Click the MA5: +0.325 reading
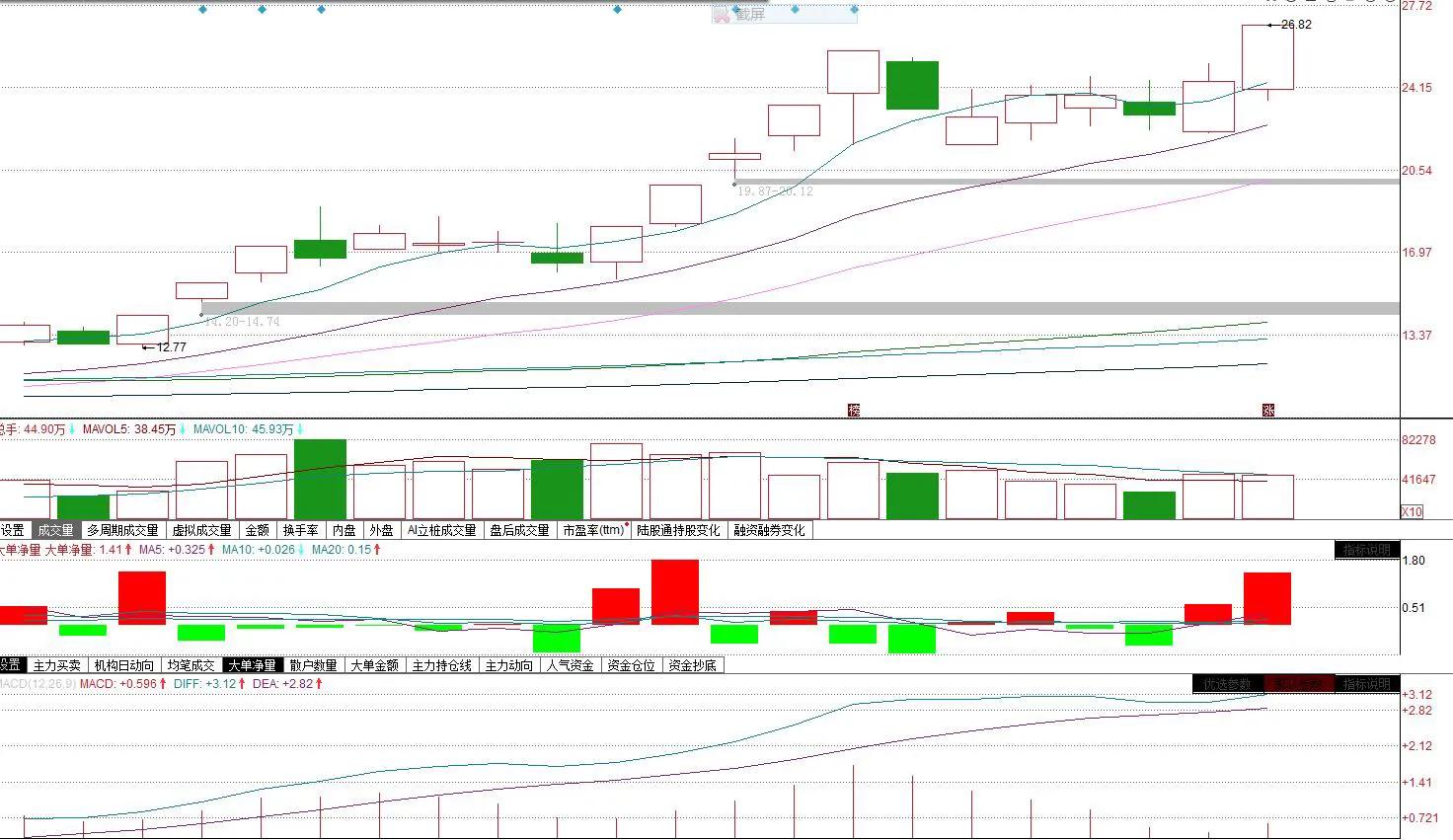 (173, 550)
